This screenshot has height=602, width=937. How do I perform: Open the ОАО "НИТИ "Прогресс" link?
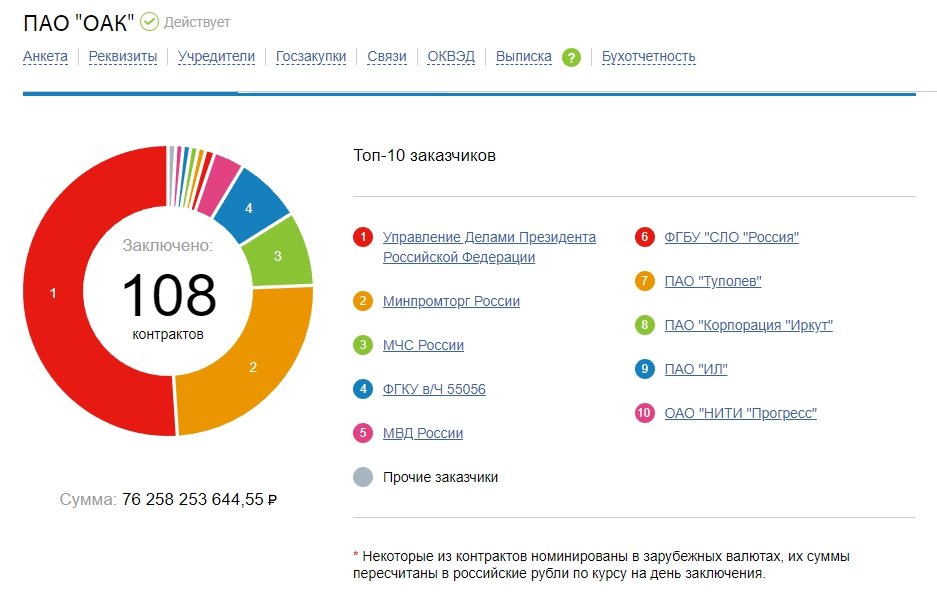click(740, 413)
